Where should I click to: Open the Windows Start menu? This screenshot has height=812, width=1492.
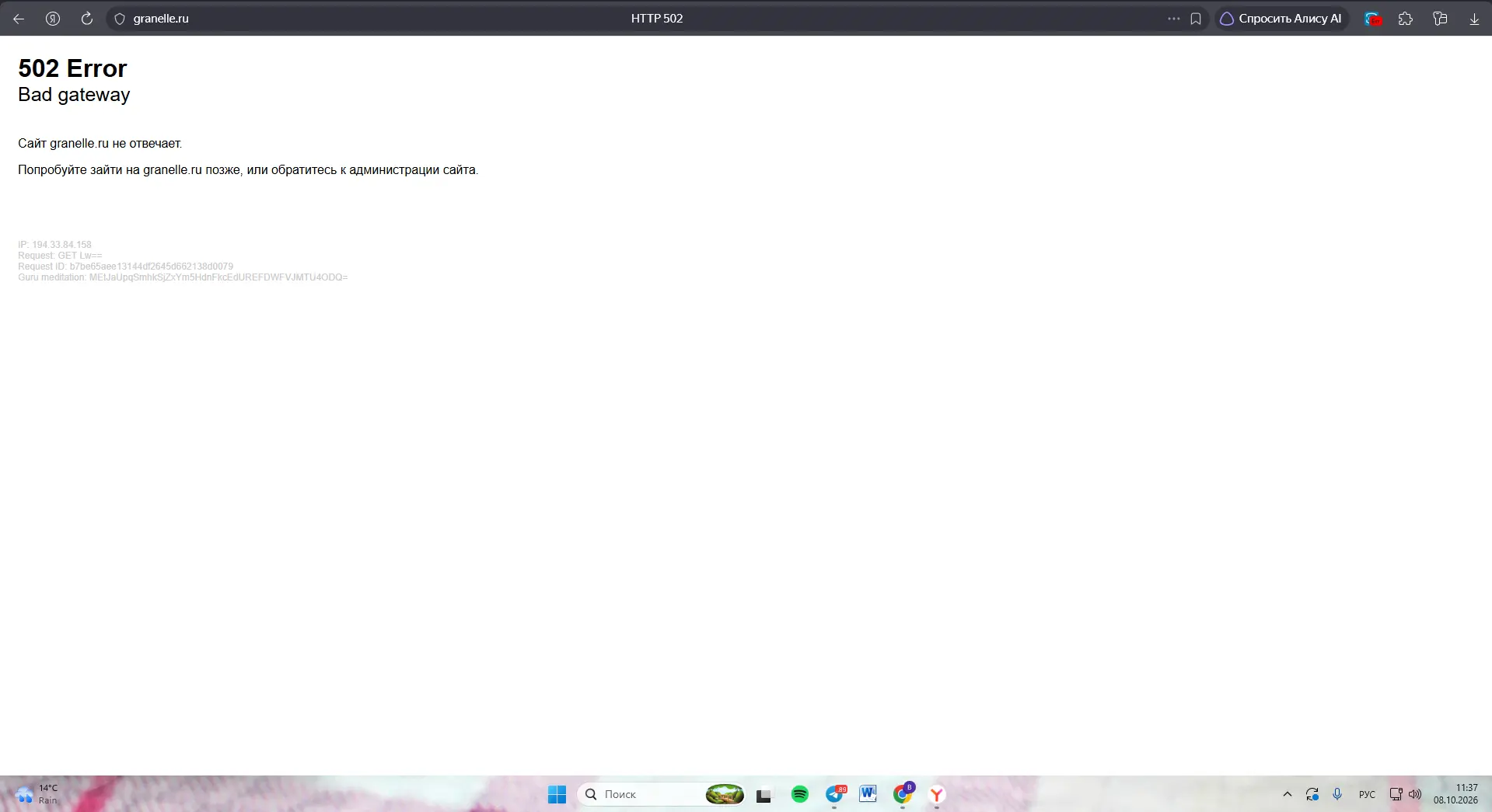point(557,794)
